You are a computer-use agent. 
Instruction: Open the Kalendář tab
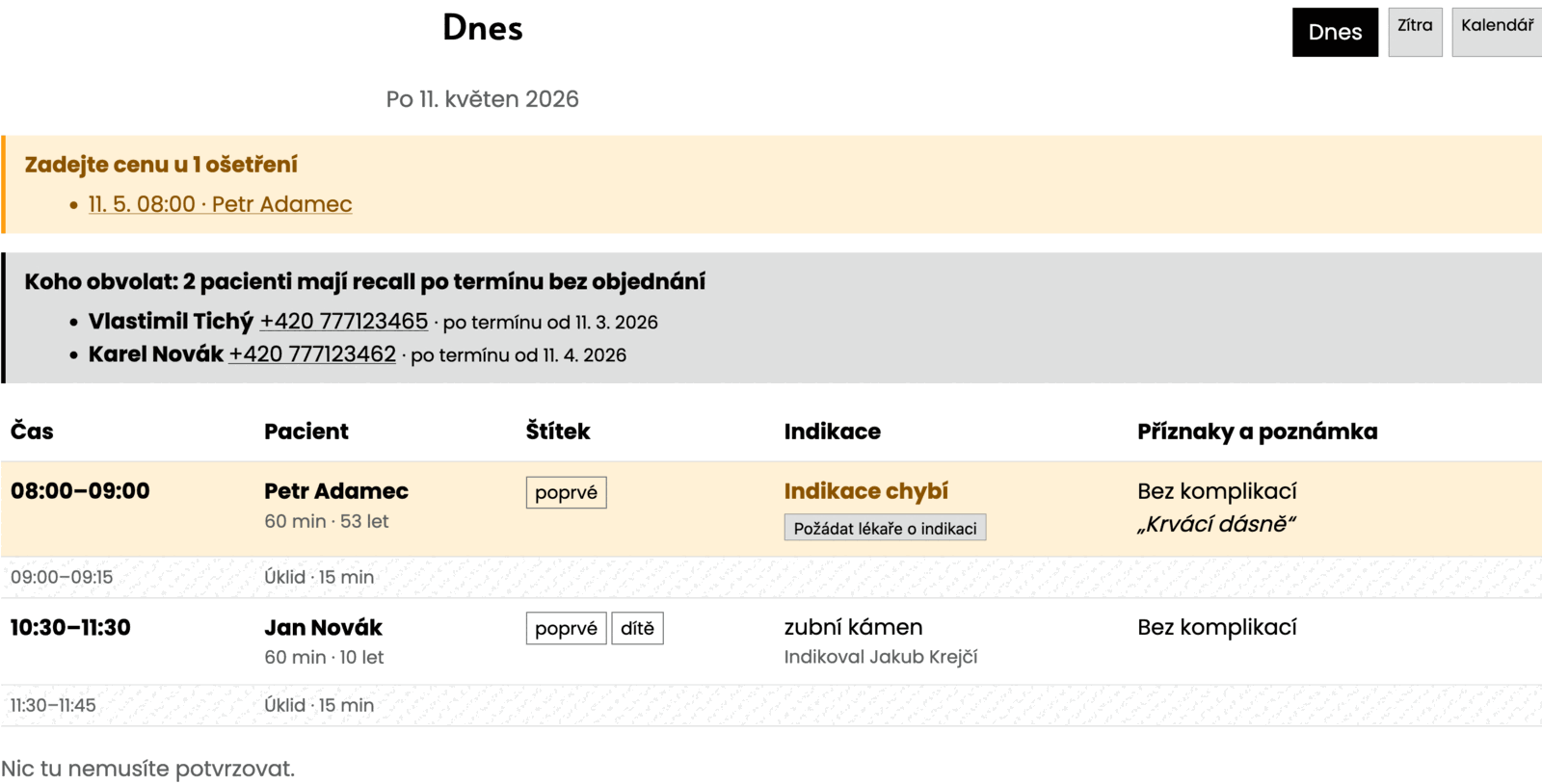coord(1497,32)
